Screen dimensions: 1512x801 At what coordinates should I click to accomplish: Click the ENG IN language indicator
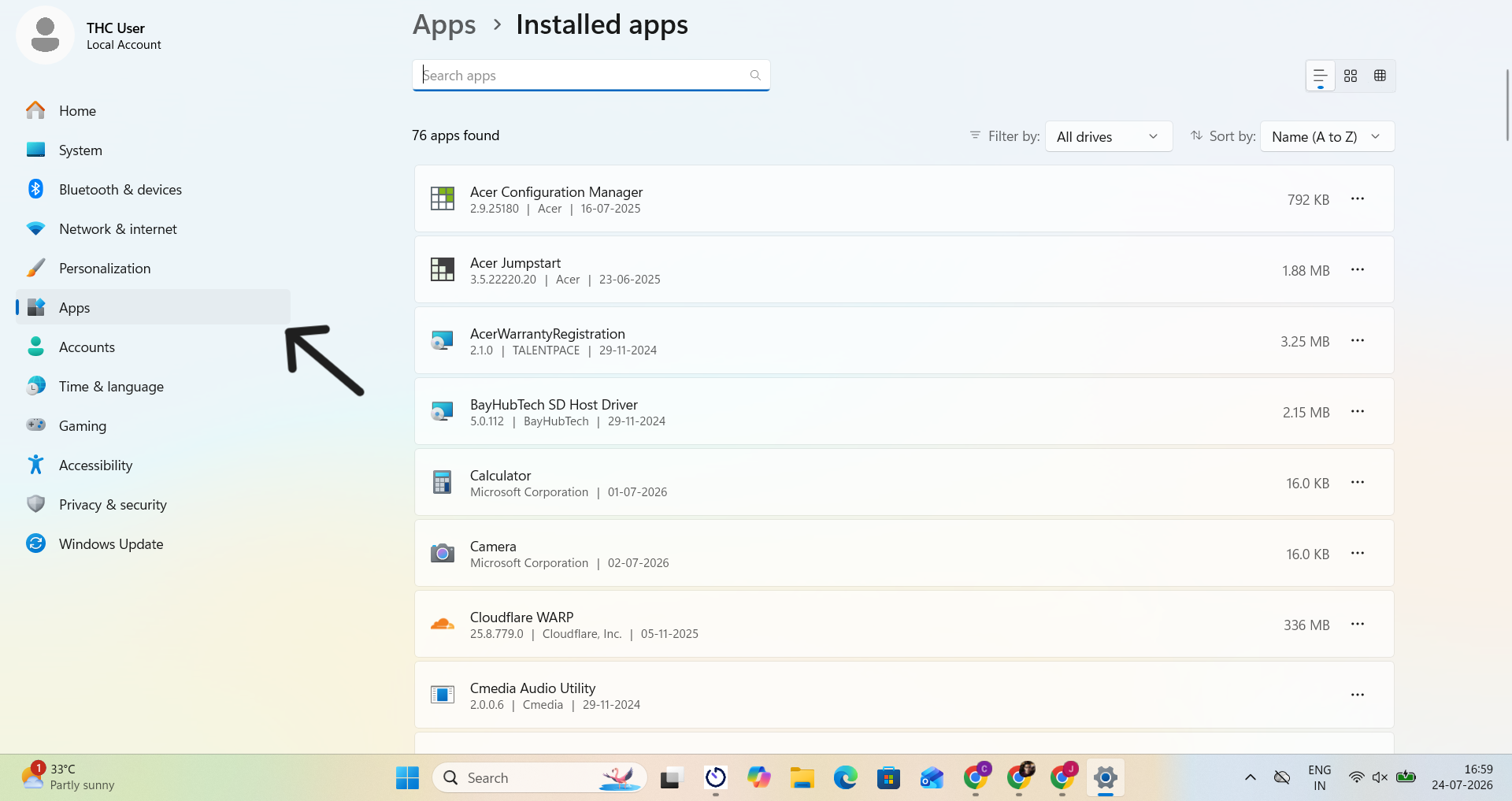[x=1320, y=777]
